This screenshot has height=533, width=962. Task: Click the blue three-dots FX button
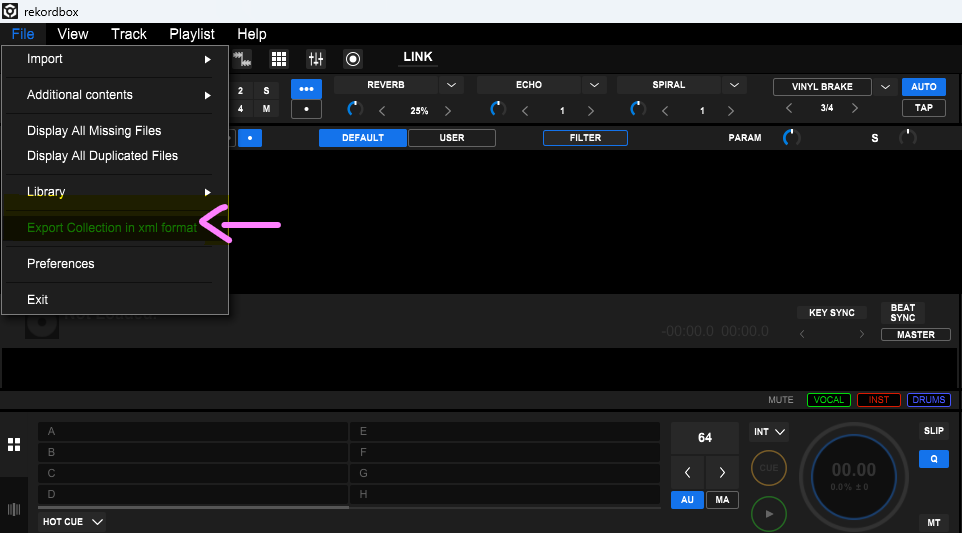[x=306, y=89]
